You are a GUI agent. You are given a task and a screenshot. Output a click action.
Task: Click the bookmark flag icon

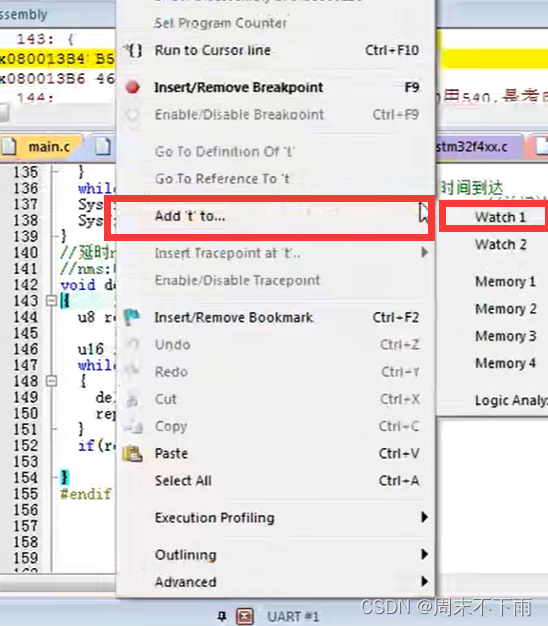point(132,317)
